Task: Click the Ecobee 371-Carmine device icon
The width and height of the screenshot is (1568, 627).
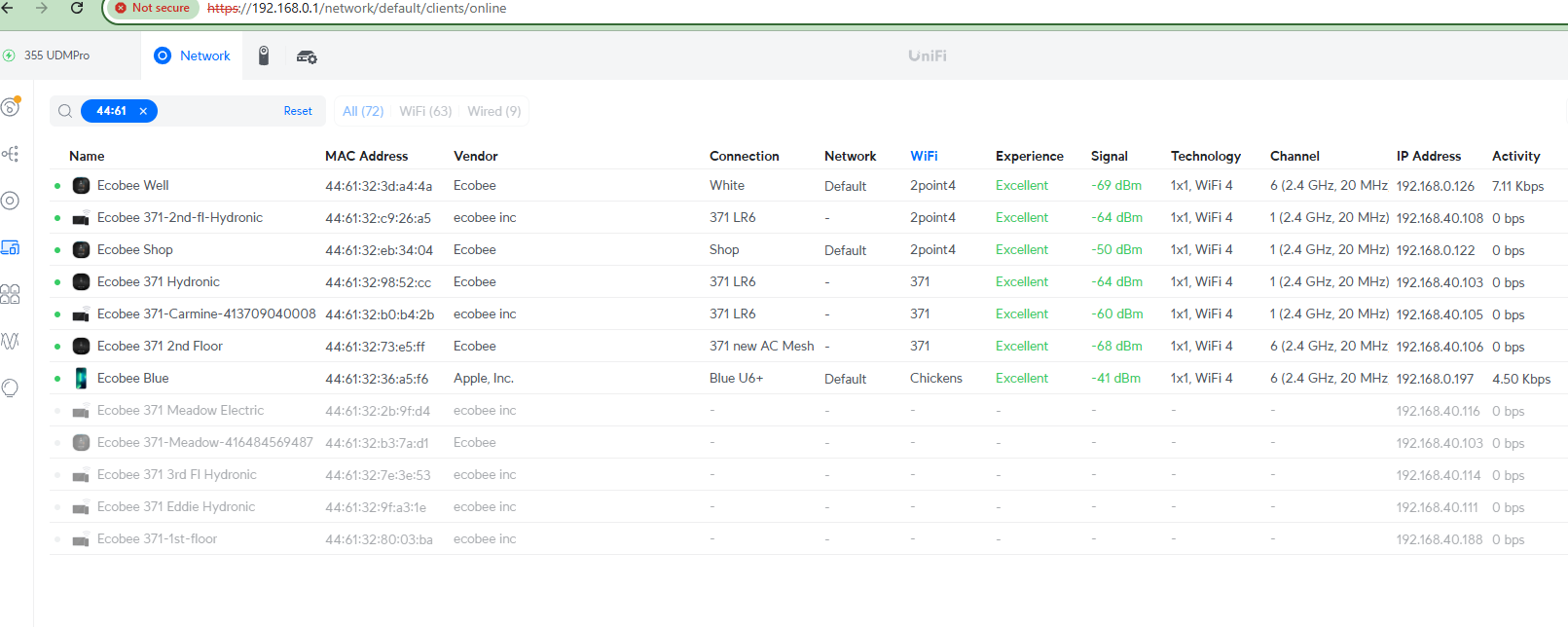Action: [x=82, y=314]
